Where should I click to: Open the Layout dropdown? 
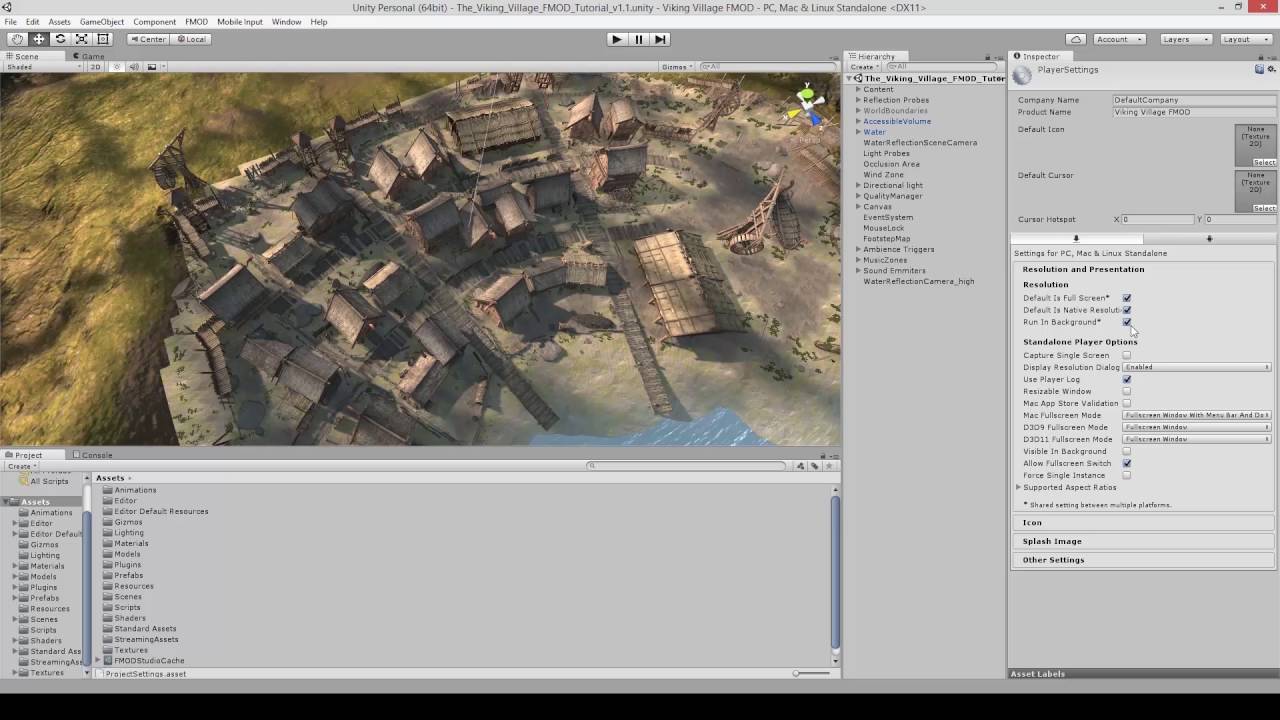point(1245,39)
